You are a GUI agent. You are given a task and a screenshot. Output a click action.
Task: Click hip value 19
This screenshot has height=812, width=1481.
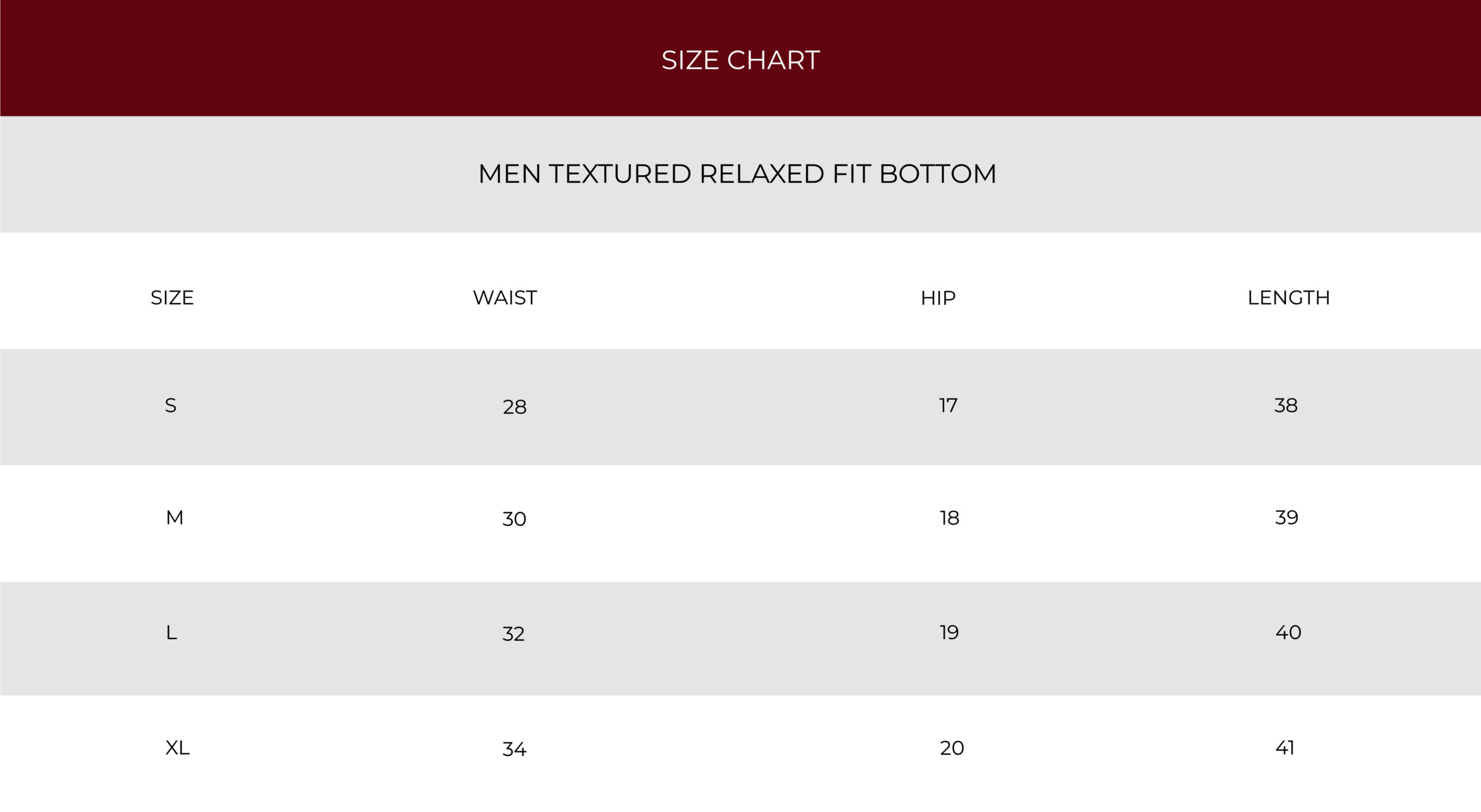949,632
